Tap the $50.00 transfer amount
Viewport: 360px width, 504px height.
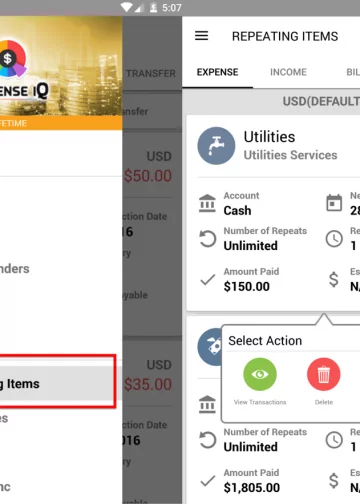[148, 176]
